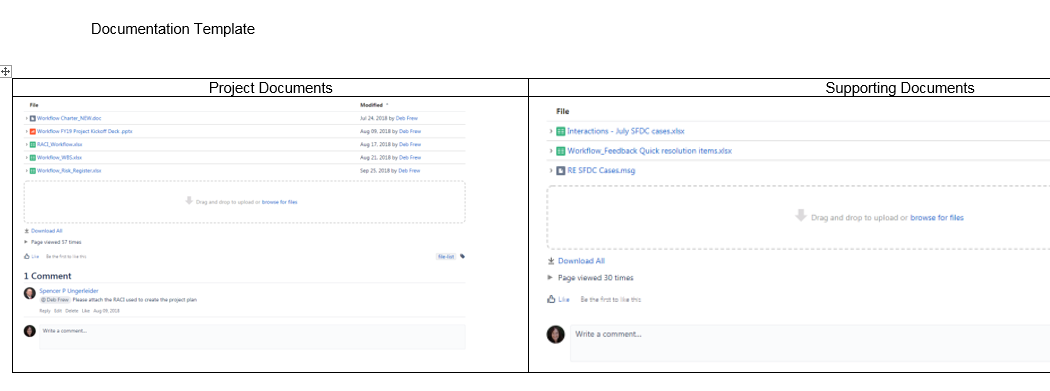Expand the Page viewed 30 times details
1050x391 pixels.
551,277
